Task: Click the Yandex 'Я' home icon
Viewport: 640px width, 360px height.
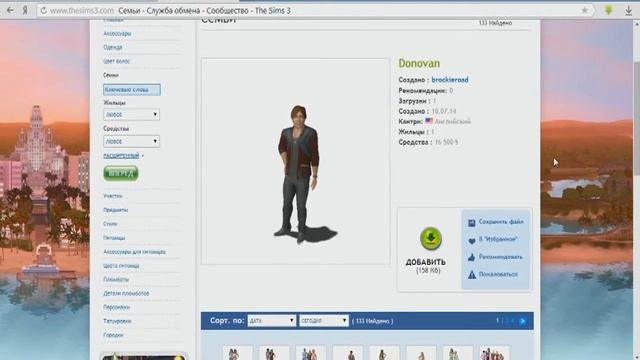Action: coord(25,10)
